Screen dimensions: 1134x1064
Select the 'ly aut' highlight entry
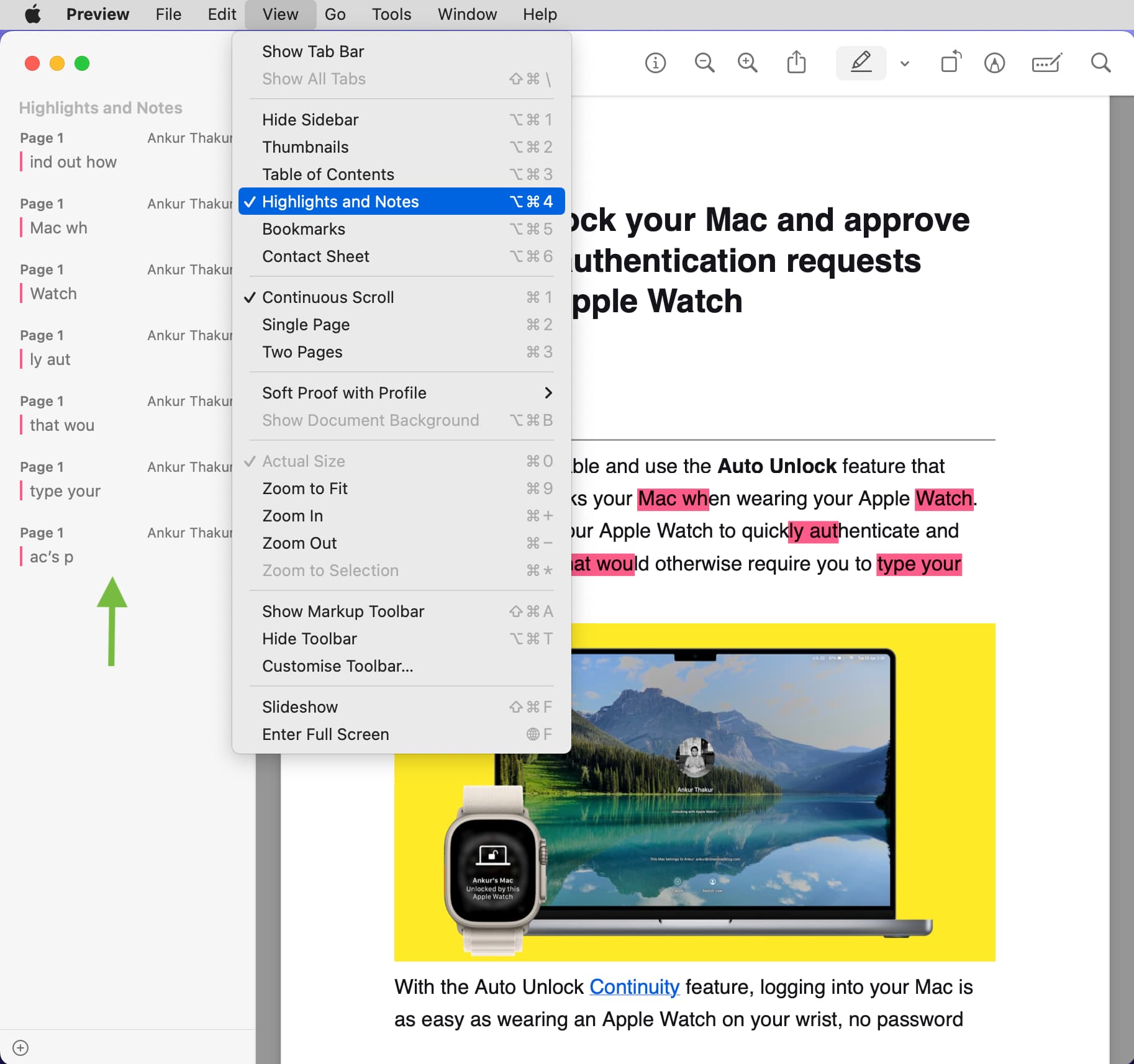pyautogui.click(x=124, y=348)
